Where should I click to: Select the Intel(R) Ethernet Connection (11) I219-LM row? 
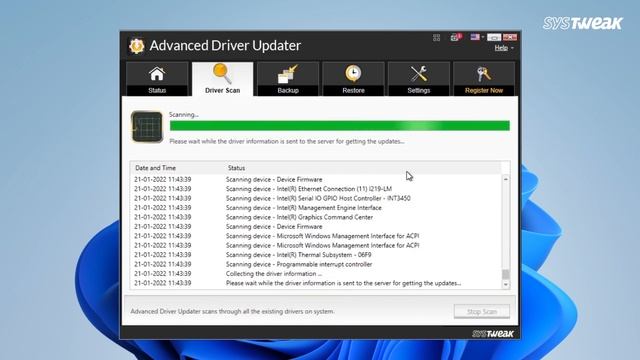click(x=316, y=189)
